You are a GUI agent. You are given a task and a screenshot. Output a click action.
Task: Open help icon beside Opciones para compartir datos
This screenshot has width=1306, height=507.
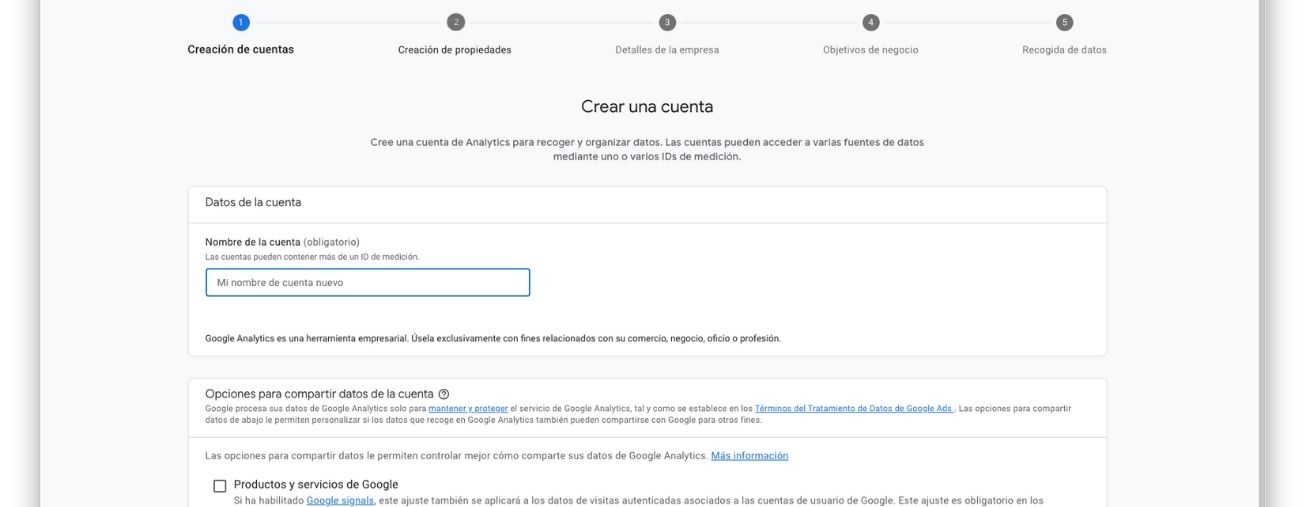click(444, 394)
